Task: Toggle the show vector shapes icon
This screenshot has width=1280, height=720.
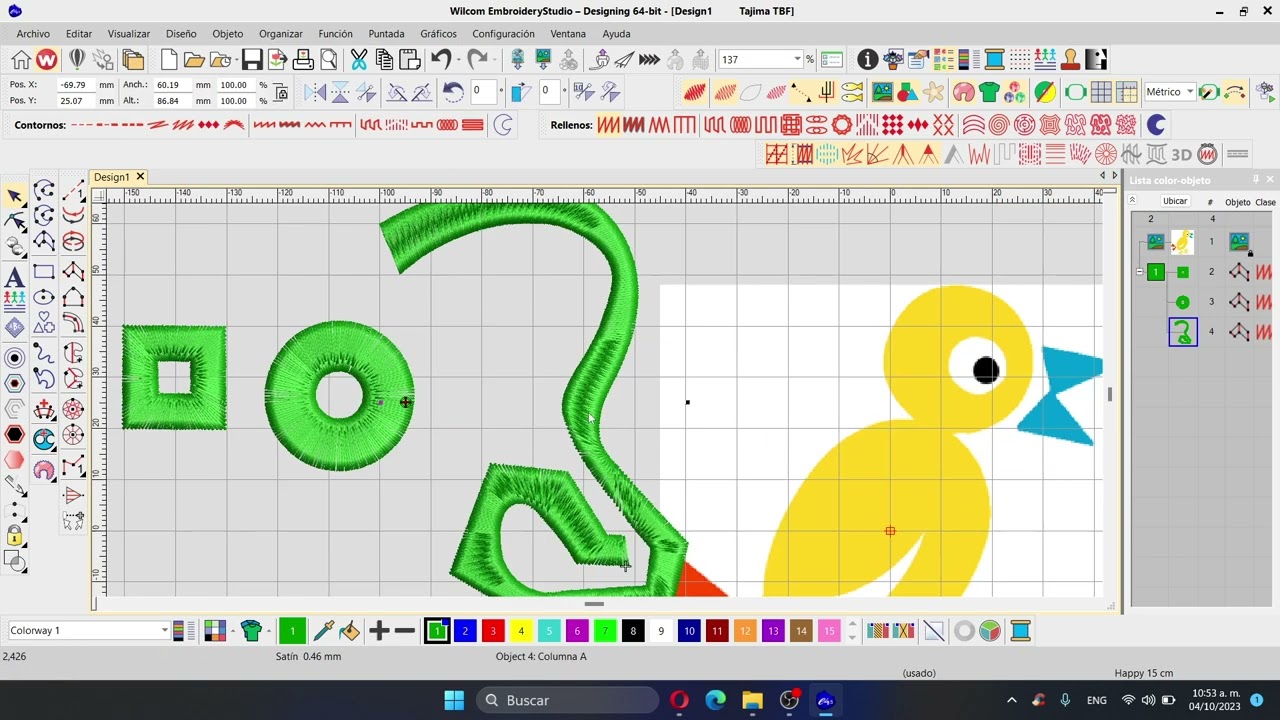Action: click(908, 93)
